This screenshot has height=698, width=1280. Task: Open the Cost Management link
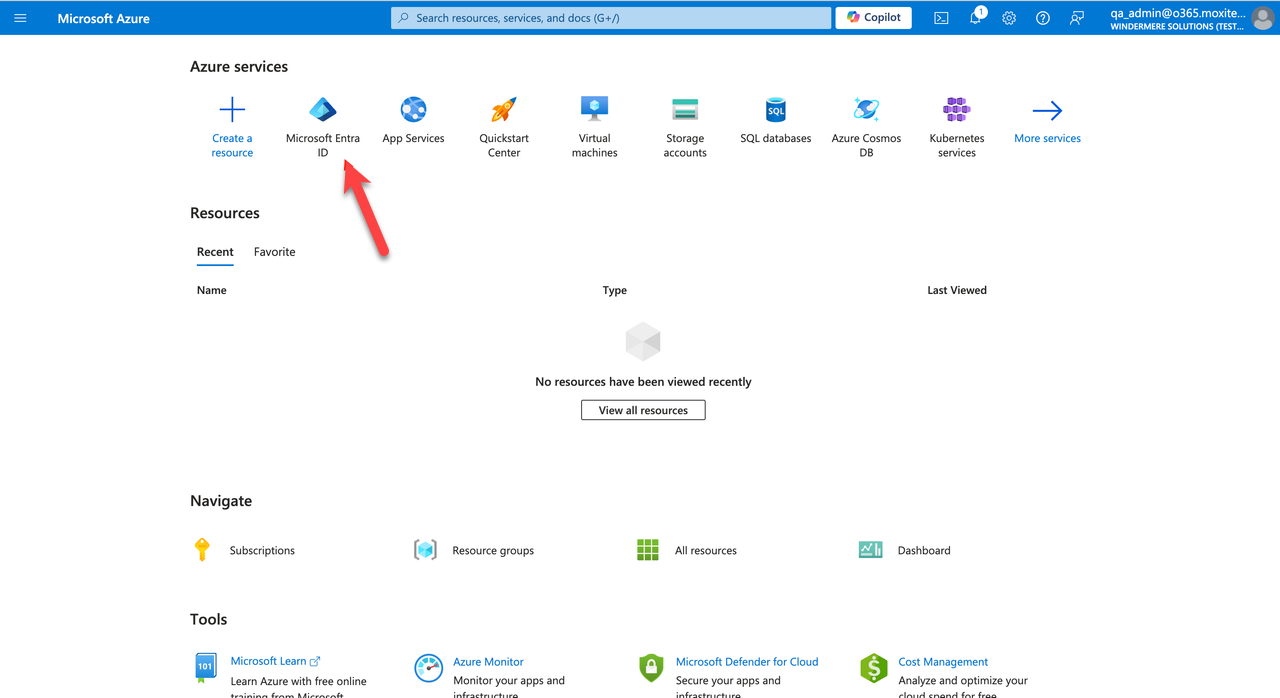[x=943, y=662]
